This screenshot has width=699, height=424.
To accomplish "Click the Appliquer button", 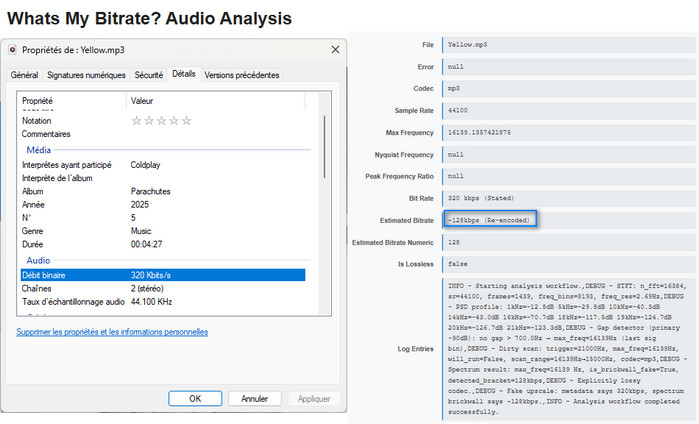I will 314,399.
